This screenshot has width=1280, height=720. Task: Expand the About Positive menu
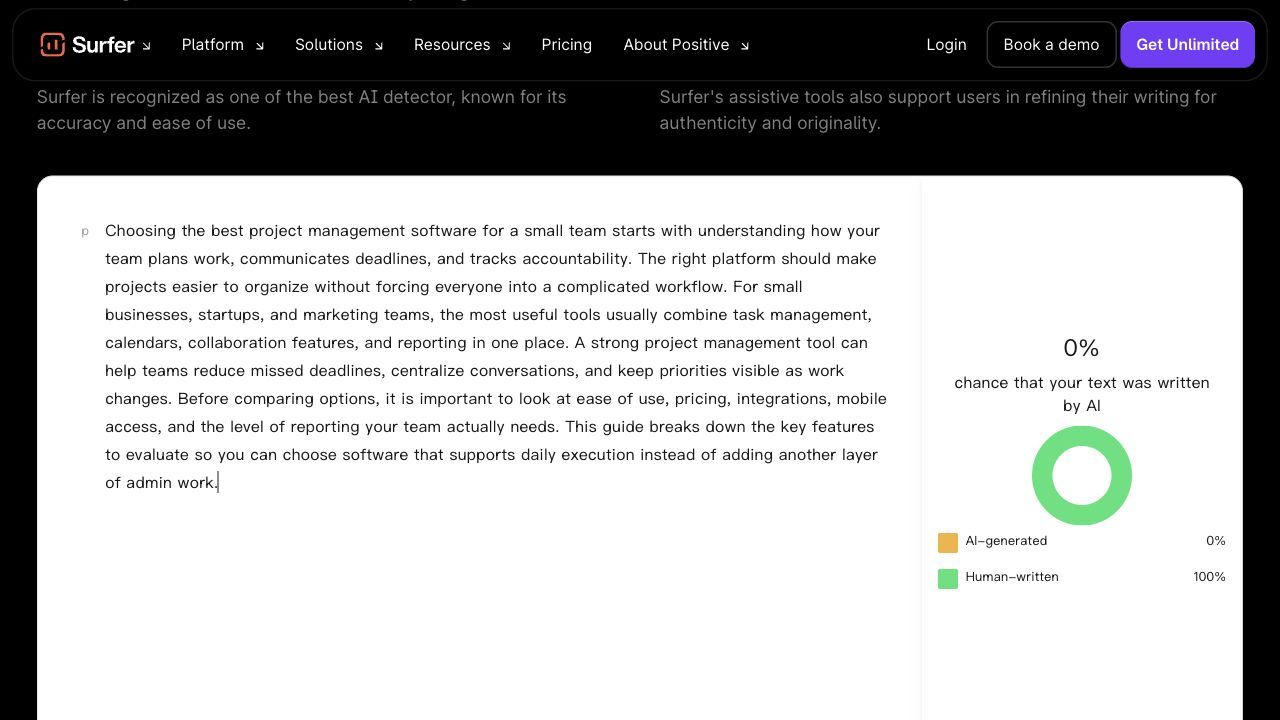pos(686,44)
